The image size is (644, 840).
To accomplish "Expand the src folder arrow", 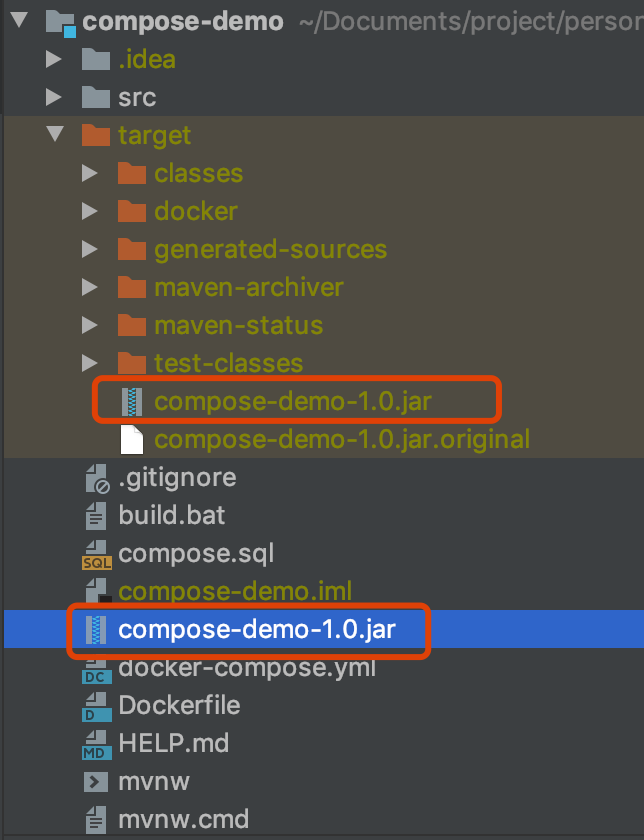I will (x=54, y=97).
